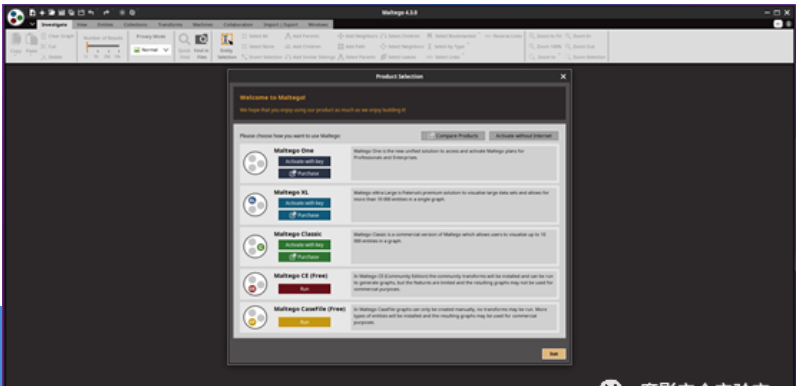
Task: Click the Exit button in dialog
Action: coord(554,354)
